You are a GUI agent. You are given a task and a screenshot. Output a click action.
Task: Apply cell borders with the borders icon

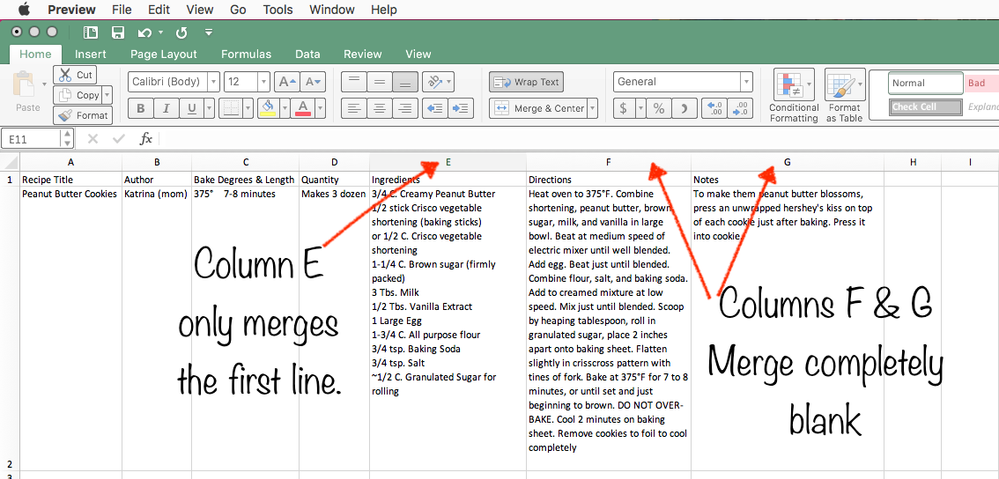click(x=230, y=108)
